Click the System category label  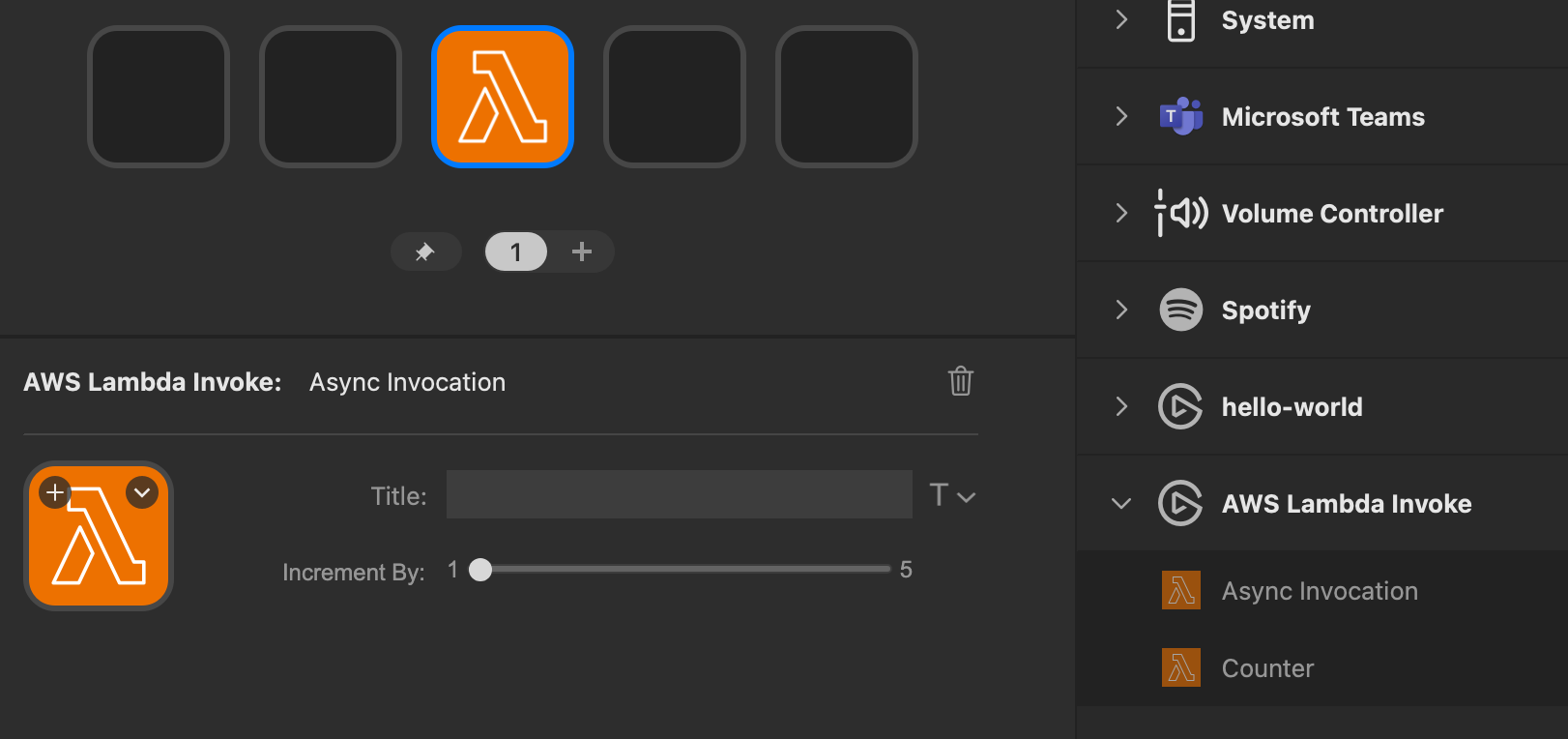pos(1268,20)
